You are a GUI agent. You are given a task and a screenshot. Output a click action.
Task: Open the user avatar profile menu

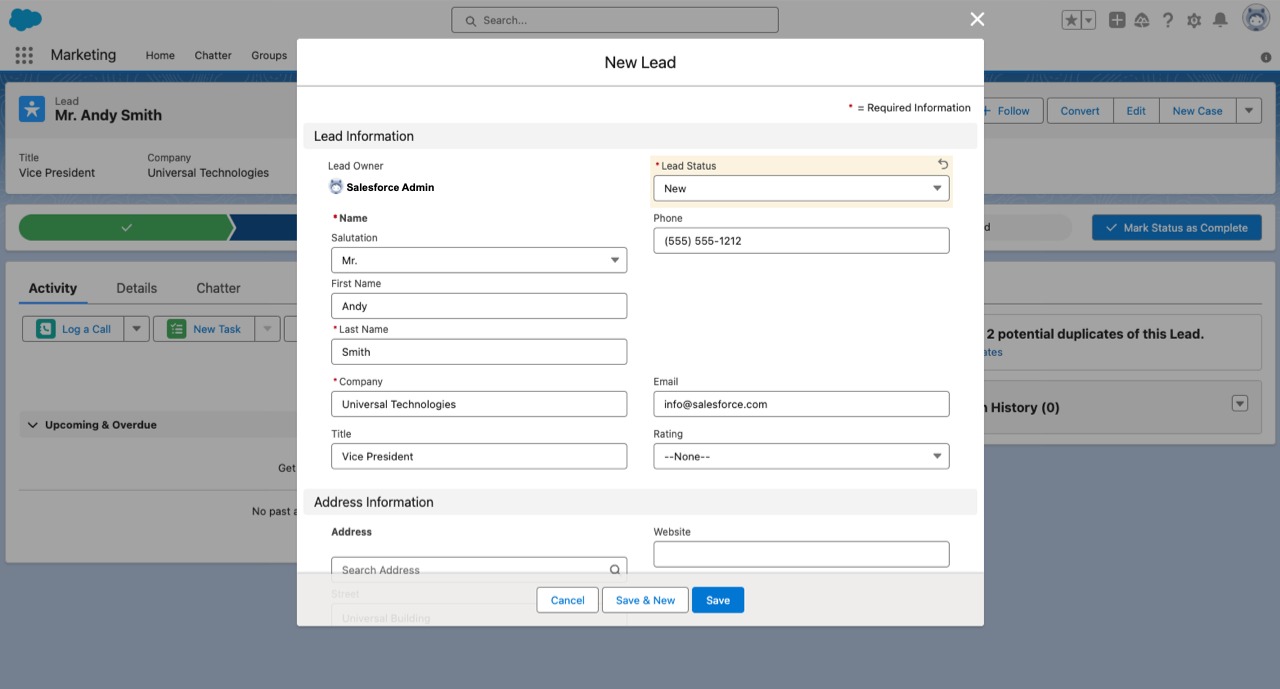(x=1256, y=19)
